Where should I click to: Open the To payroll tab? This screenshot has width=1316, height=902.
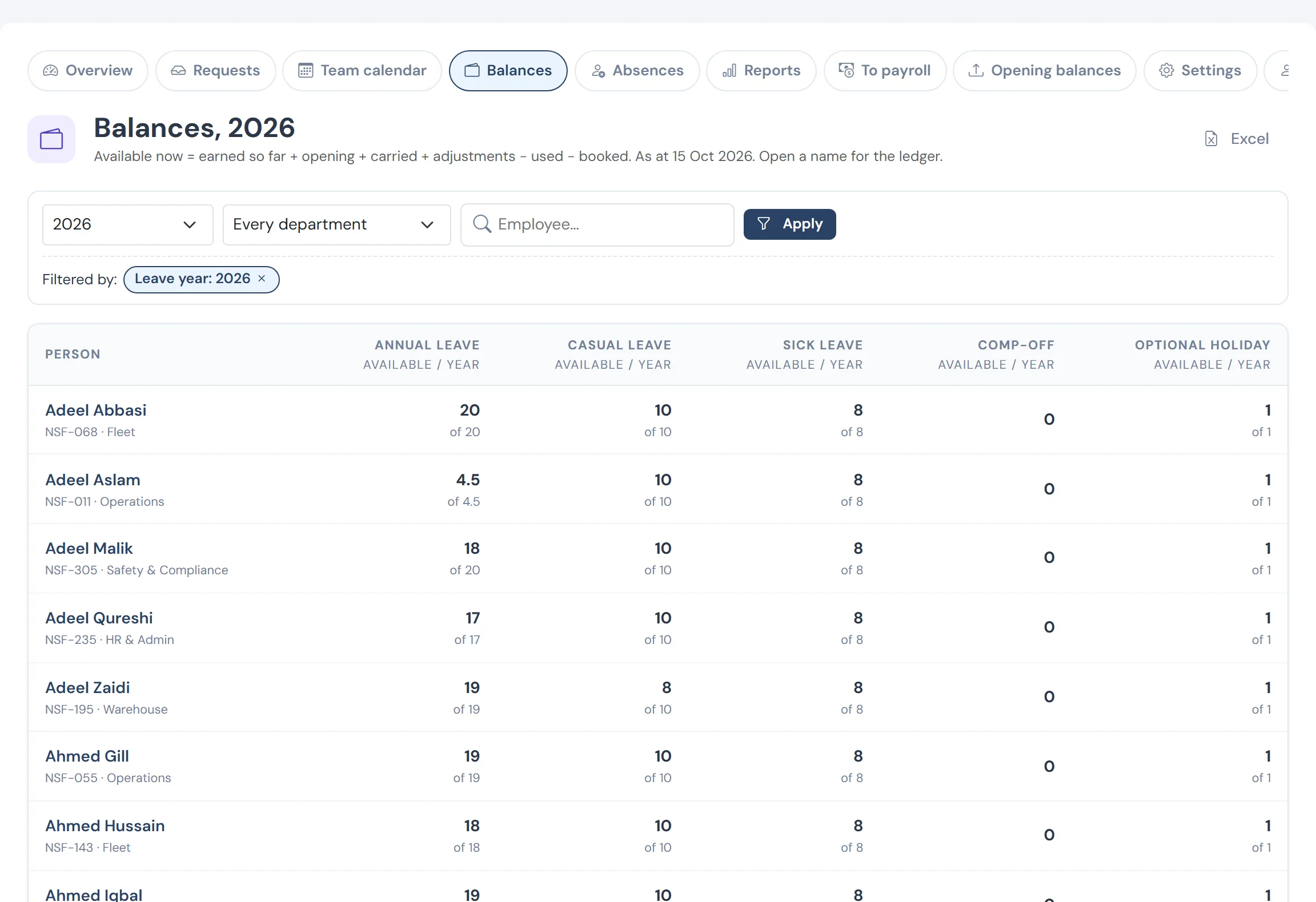tap(885, 71)
